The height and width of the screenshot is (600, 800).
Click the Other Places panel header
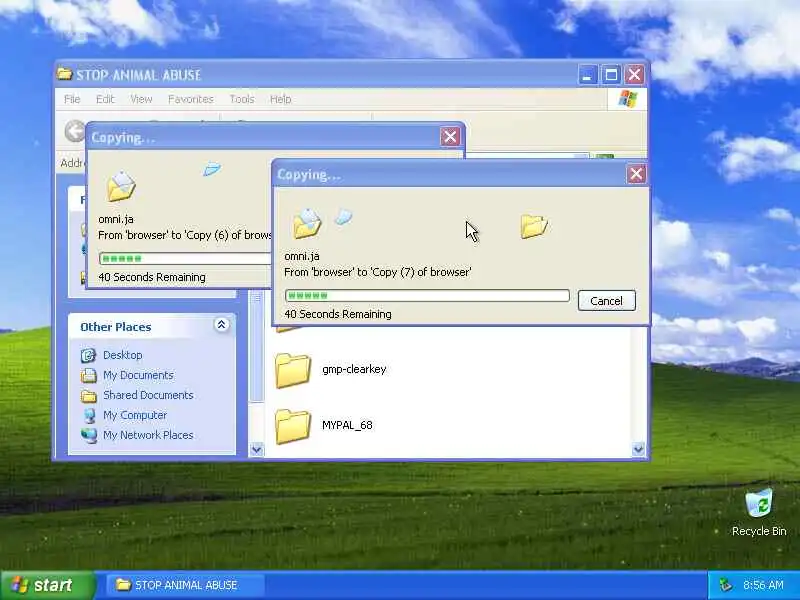coord(152,327)
